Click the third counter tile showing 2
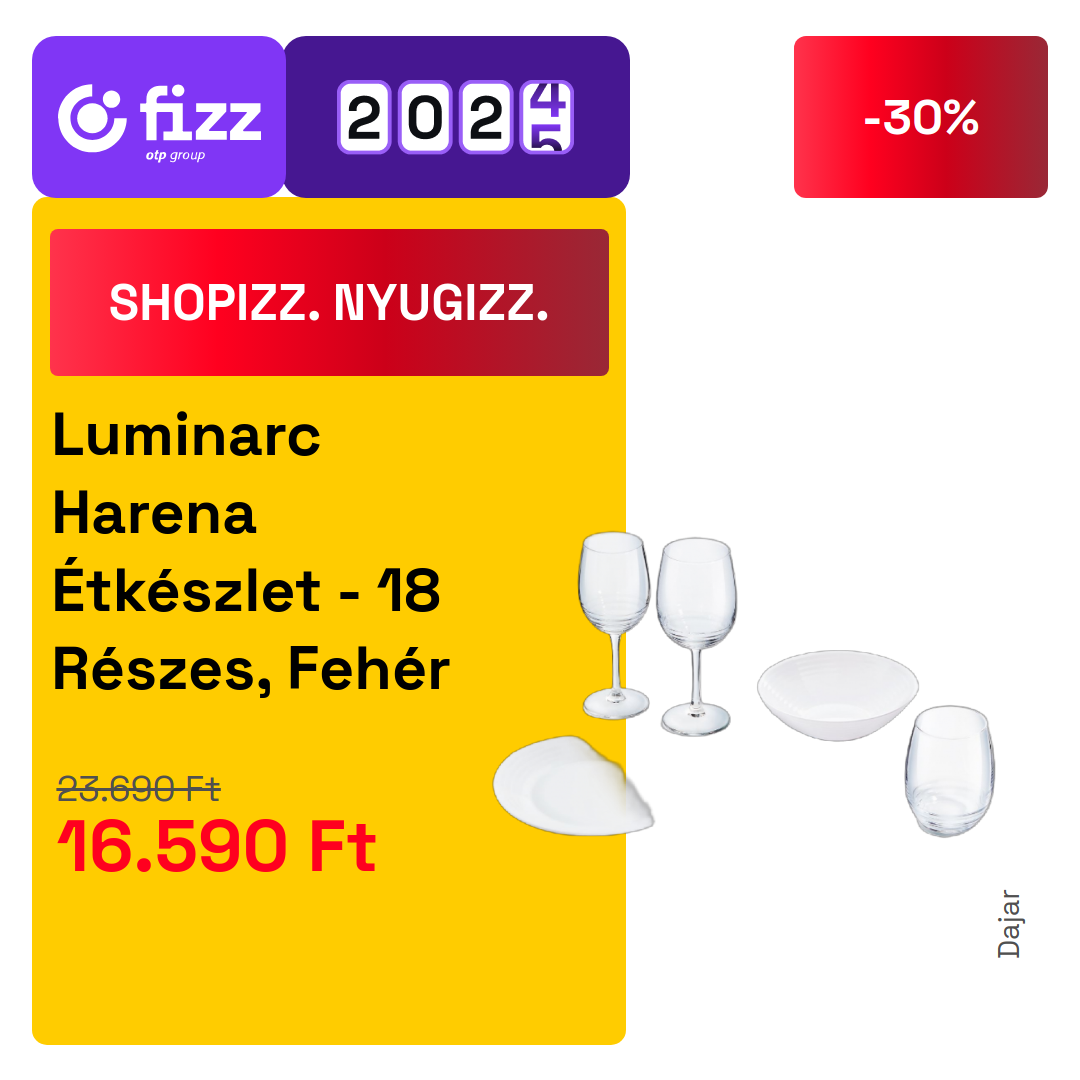The width and height of the screenshot is (1080, 1080). coord(486,117)
